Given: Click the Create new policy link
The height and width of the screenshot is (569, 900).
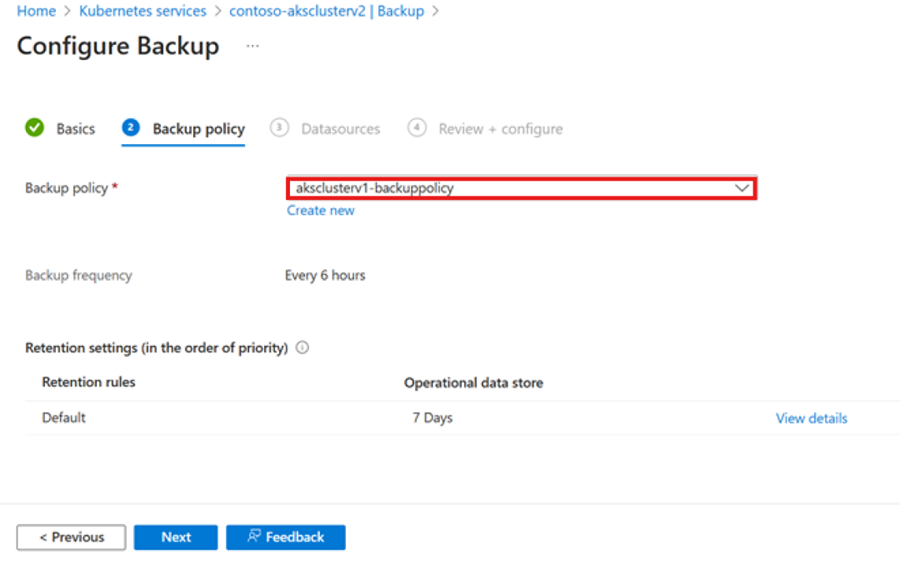Looking at the screenshot, I should [x=321, y=210].
